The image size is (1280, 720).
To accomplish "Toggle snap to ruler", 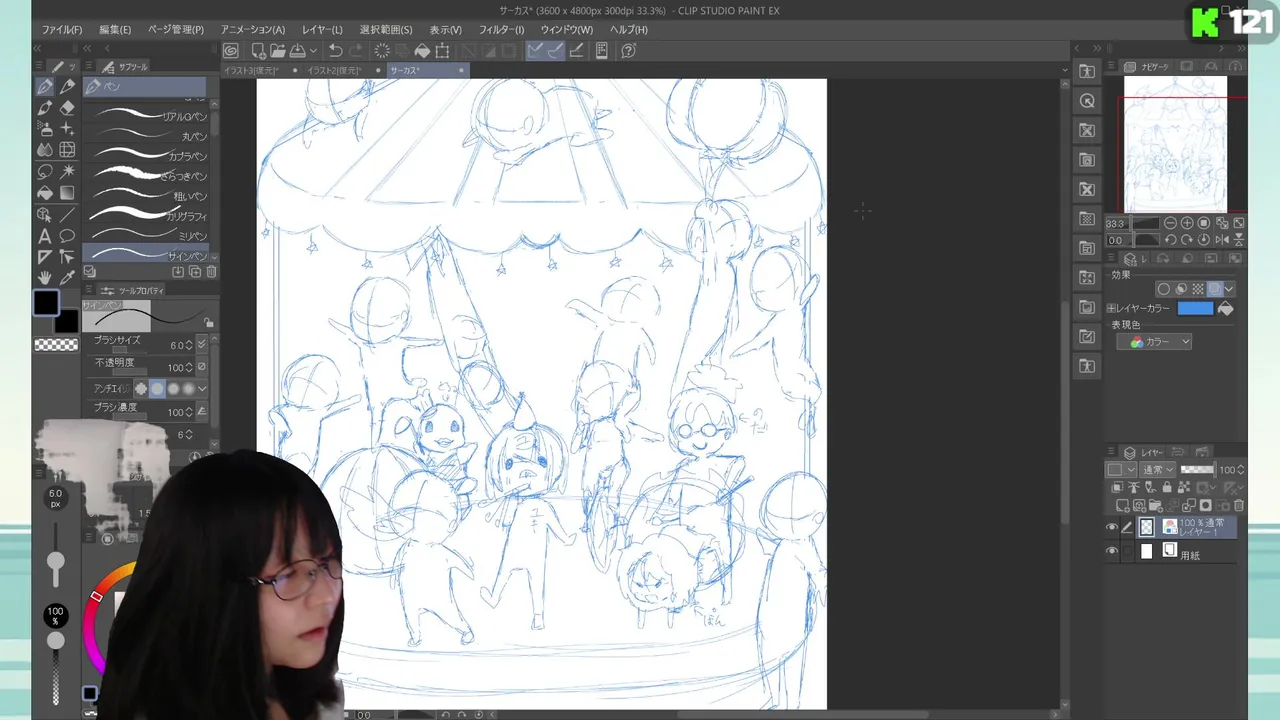I will coord(535,51).
